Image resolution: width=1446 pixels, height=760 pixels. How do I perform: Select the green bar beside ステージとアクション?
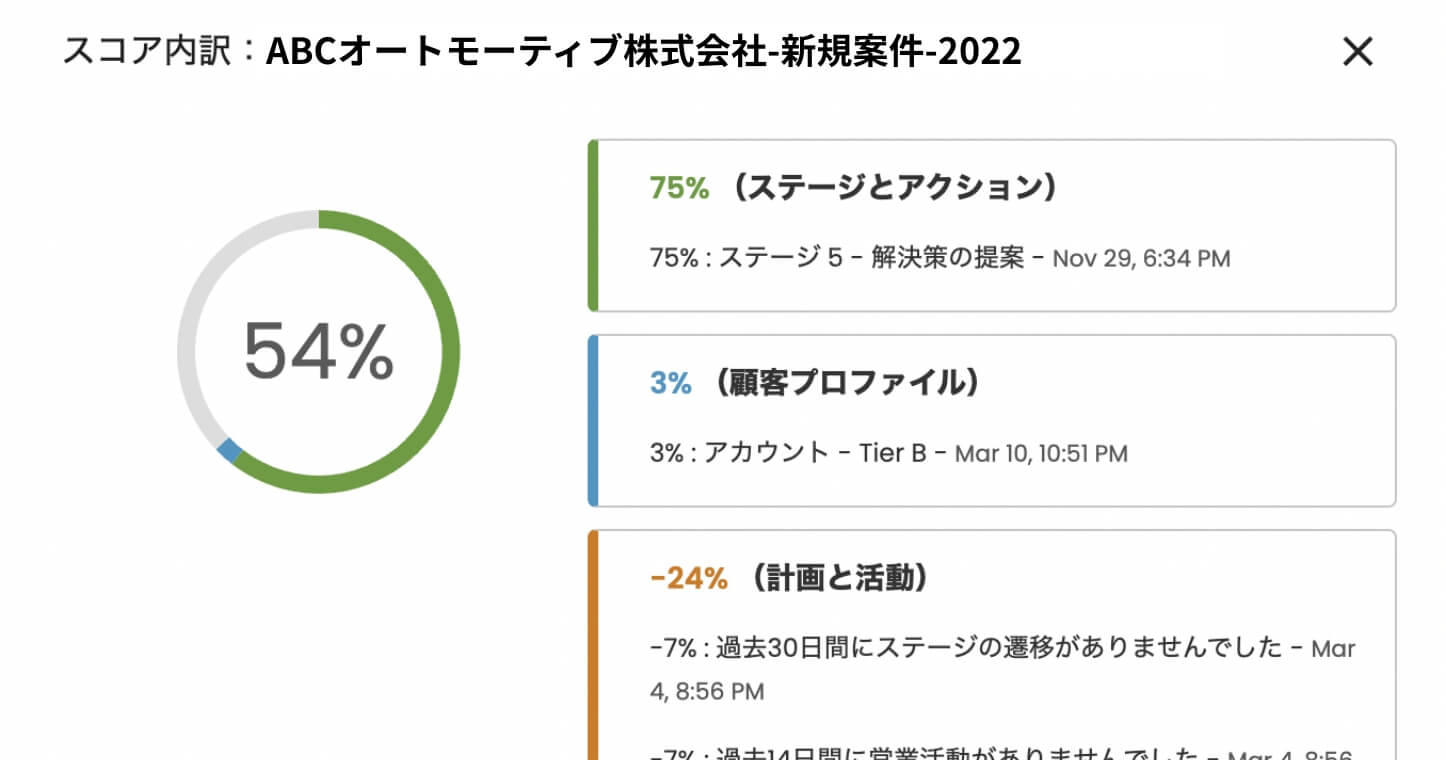[x=592, y=224]
